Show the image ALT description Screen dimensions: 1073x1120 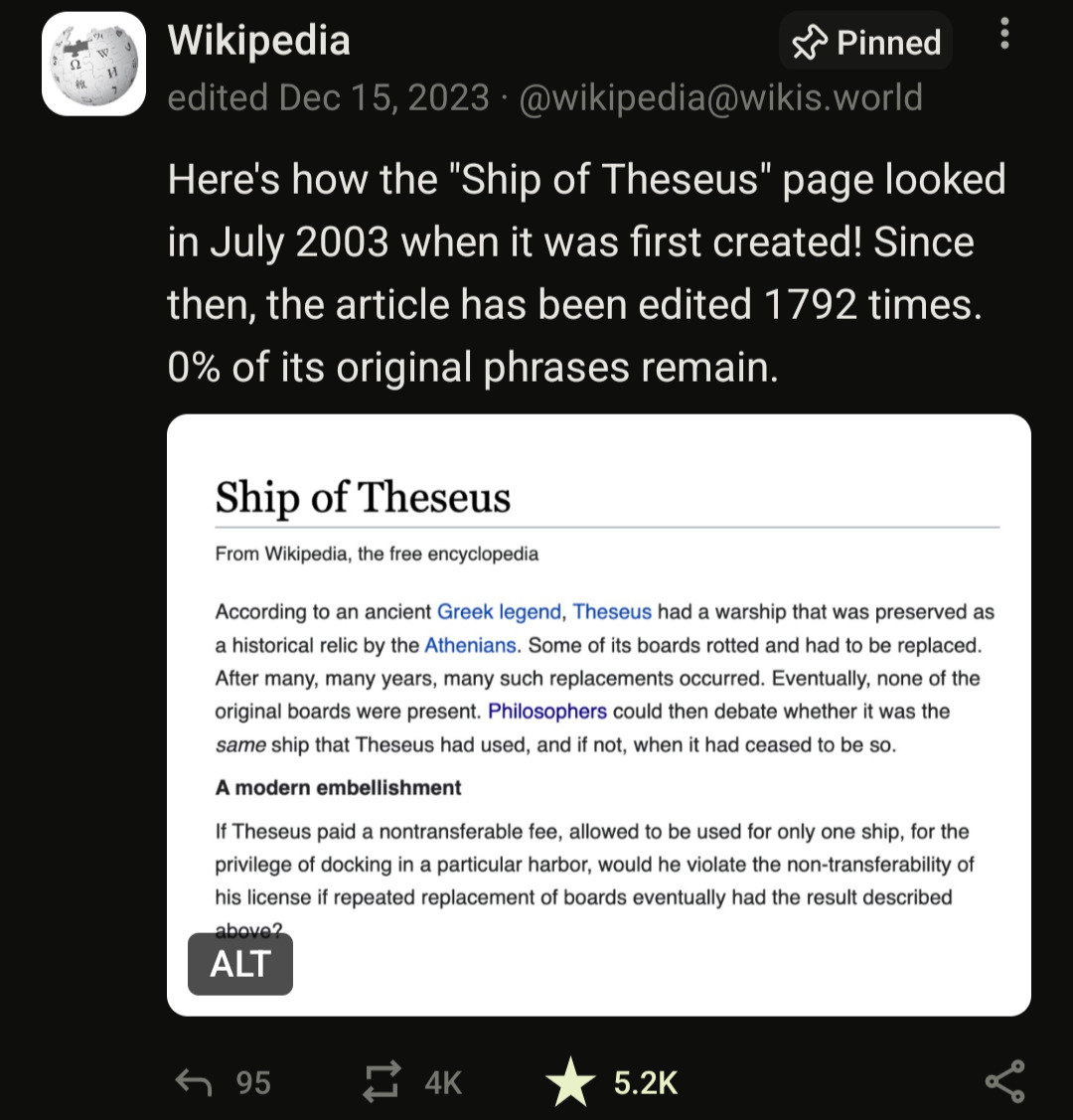click(239, 964)
